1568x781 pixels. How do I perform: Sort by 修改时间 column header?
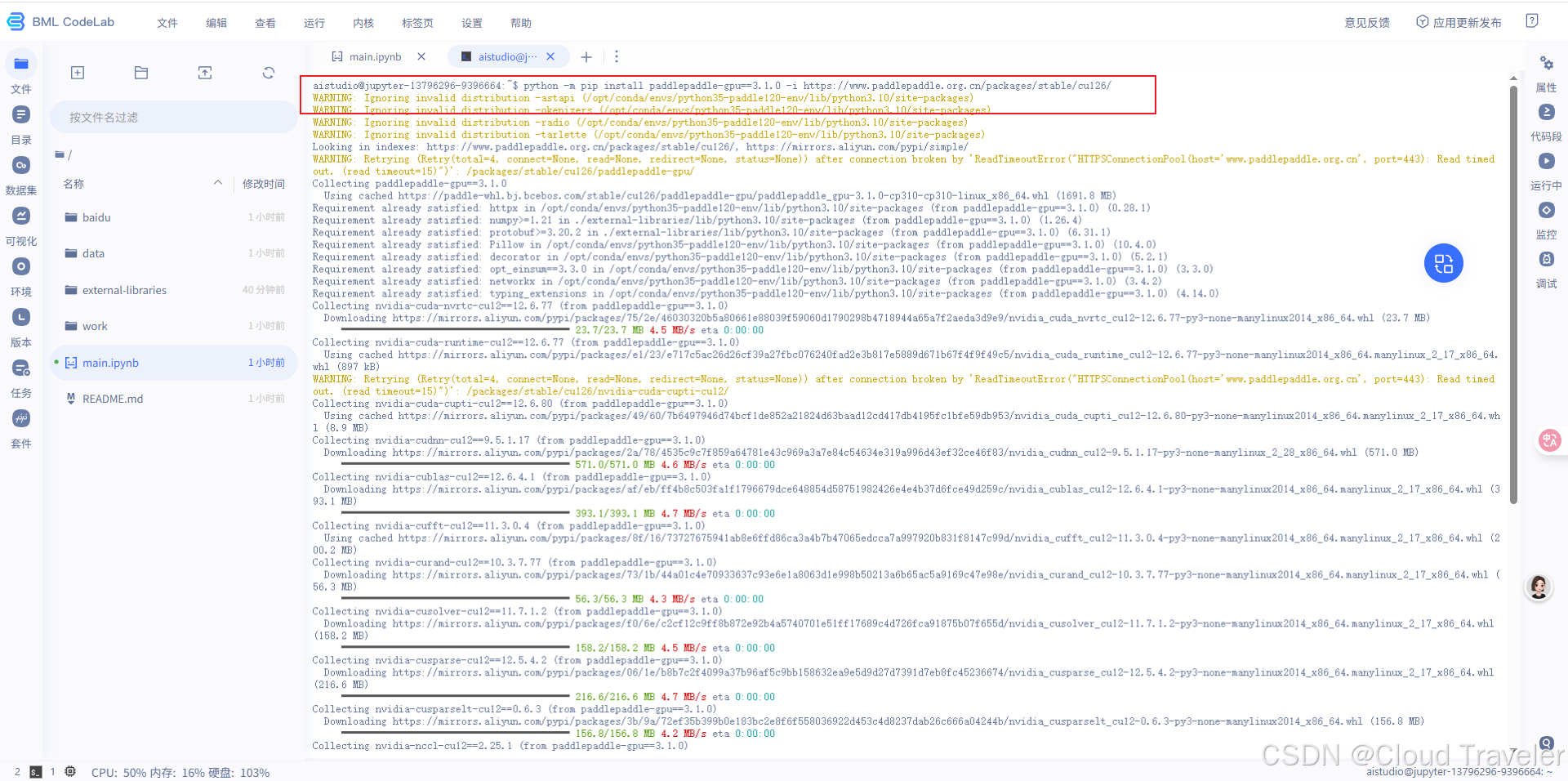(x=264, y=184)
